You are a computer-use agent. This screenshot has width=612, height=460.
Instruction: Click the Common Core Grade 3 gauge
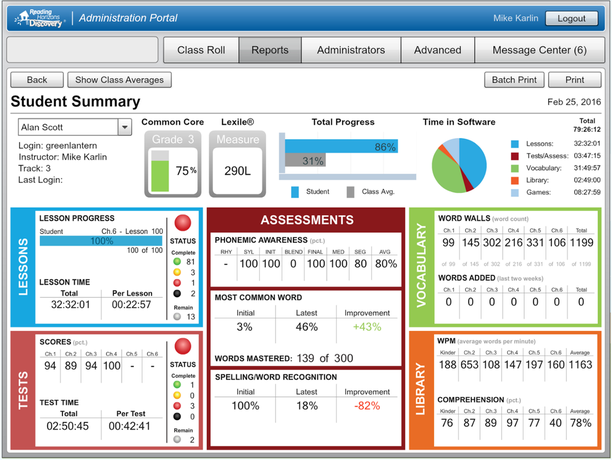point(172,164)
